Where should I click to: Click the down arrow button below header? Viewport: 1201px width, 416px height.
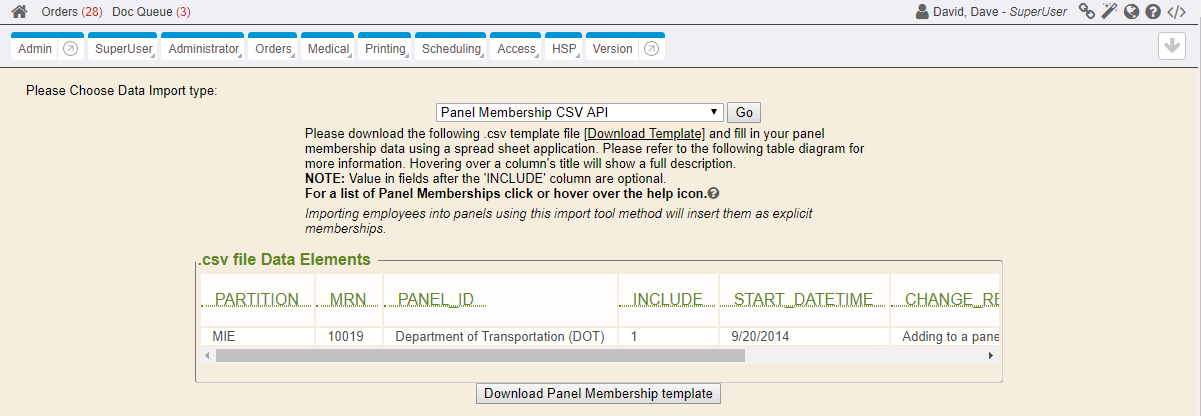click(1171, 47)
